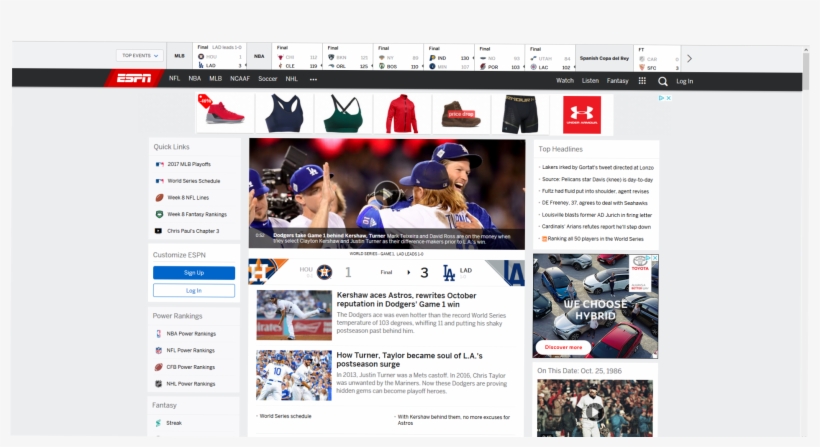
Task: Open the more sports ellipsis menu
Action: tap(313, 79)
